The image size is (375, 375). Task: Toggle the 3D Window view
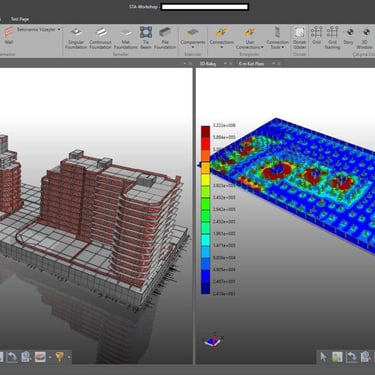(x=365, y=38)
